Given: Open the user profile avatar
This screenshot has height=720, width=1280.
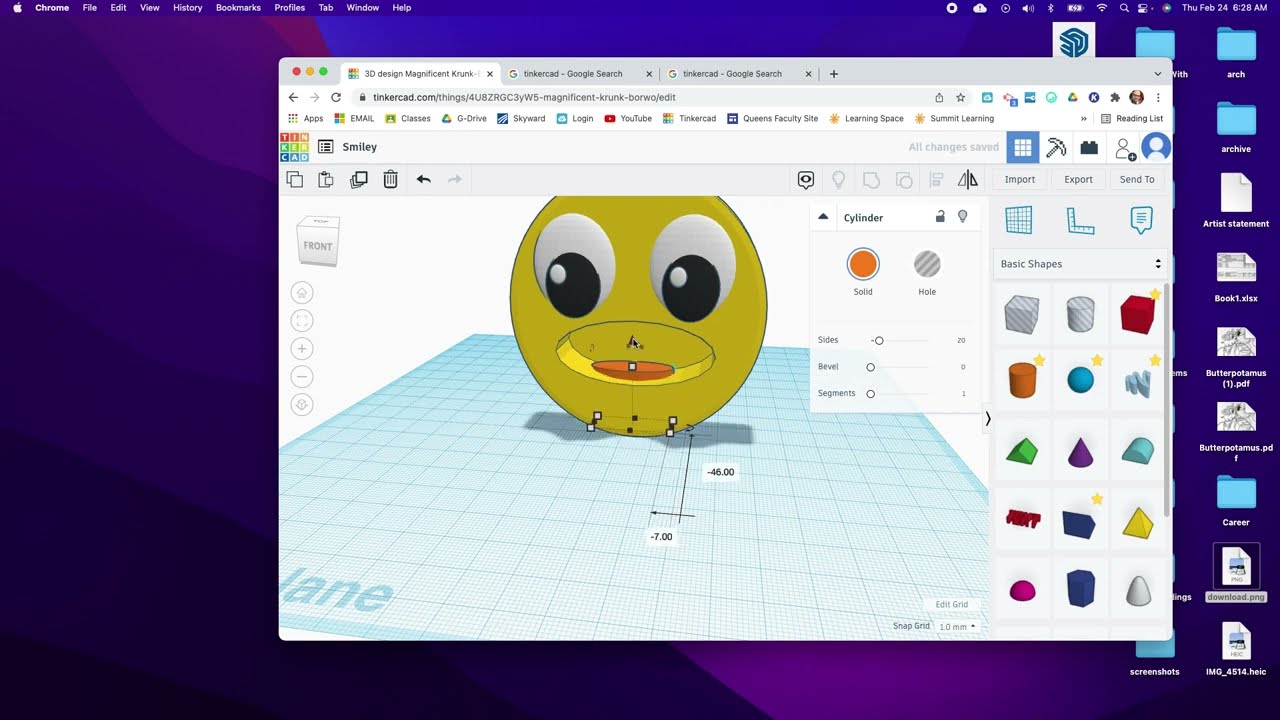Looking at the screenshot, I should point(1156,147).
